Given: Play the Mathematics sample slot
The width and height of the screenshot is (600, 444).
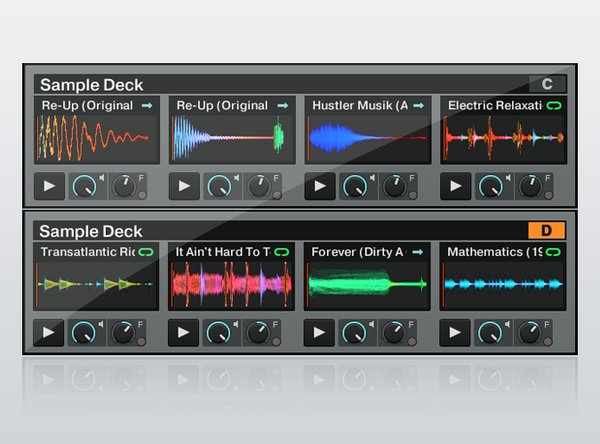Looking at the screenshot, I should click(x=456, y=332).
